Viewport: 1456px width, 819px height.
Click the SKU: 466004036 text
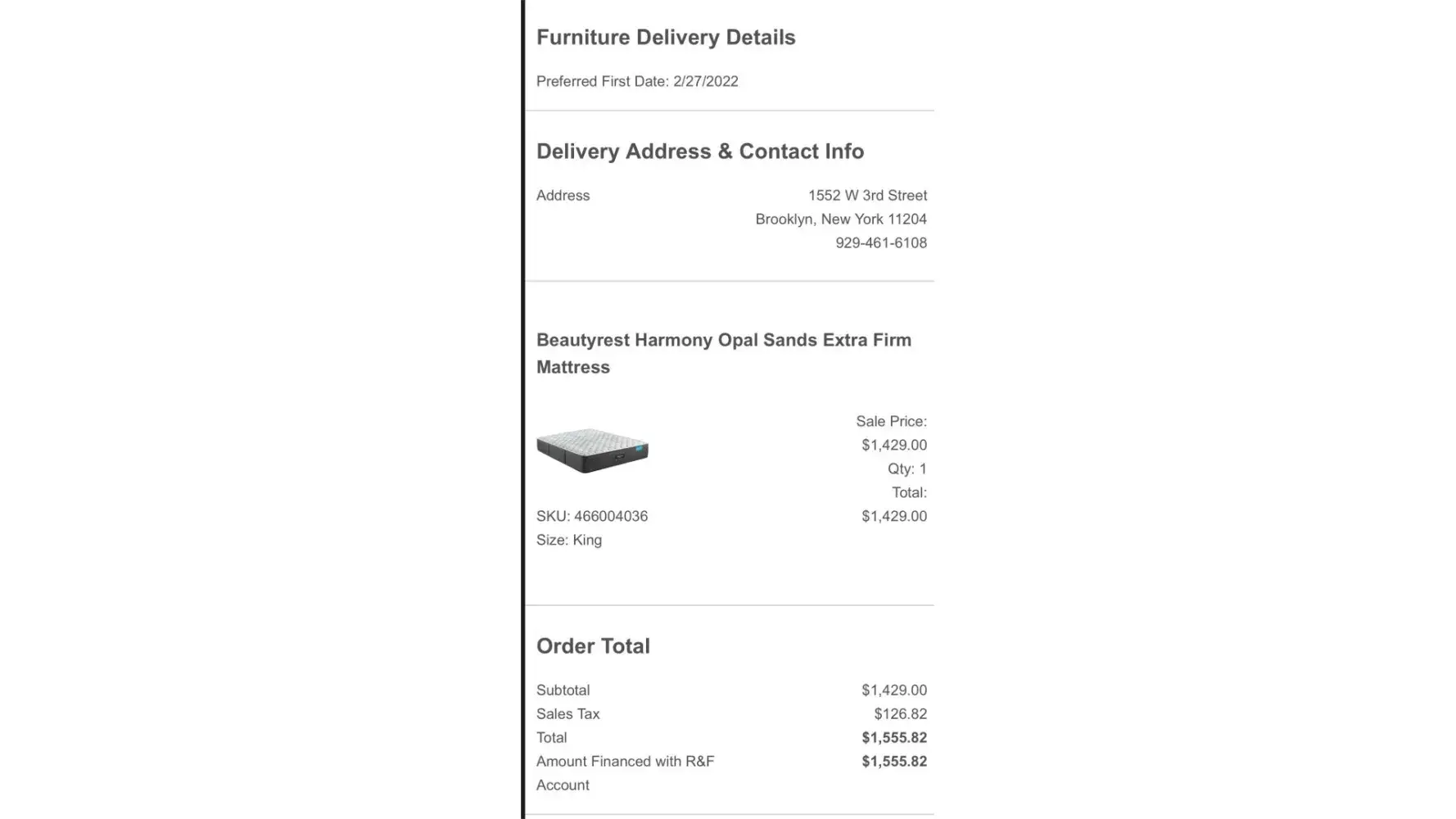pos(591,517)
